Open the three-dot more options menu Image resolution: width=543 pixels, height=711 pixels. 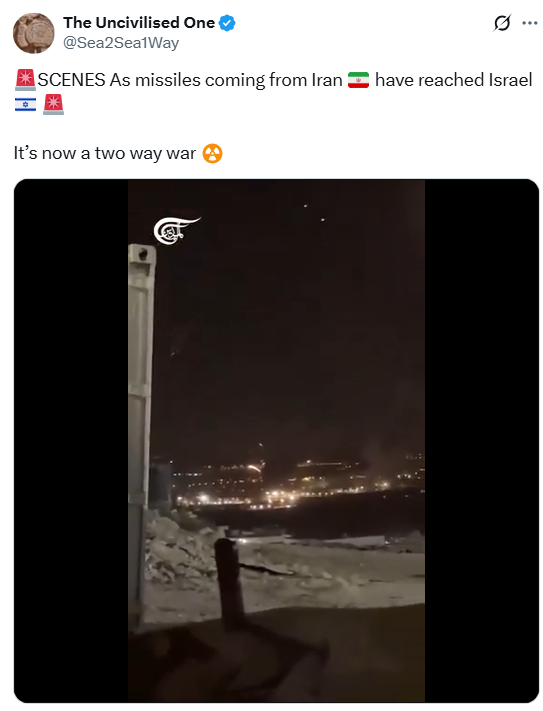pyautogui.click(x=529, y=23)
